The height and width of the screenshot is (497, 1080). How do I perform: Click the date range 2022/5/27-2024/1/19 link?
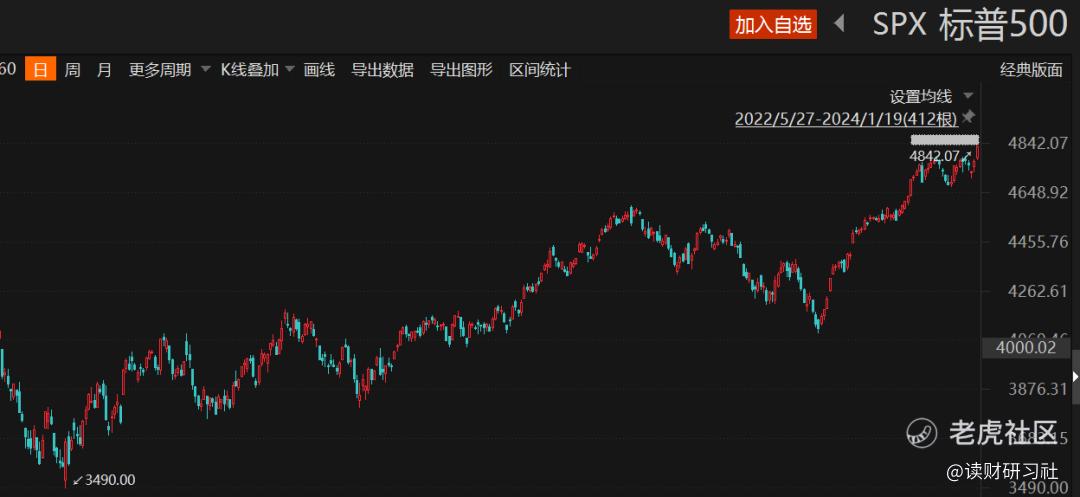846,118
